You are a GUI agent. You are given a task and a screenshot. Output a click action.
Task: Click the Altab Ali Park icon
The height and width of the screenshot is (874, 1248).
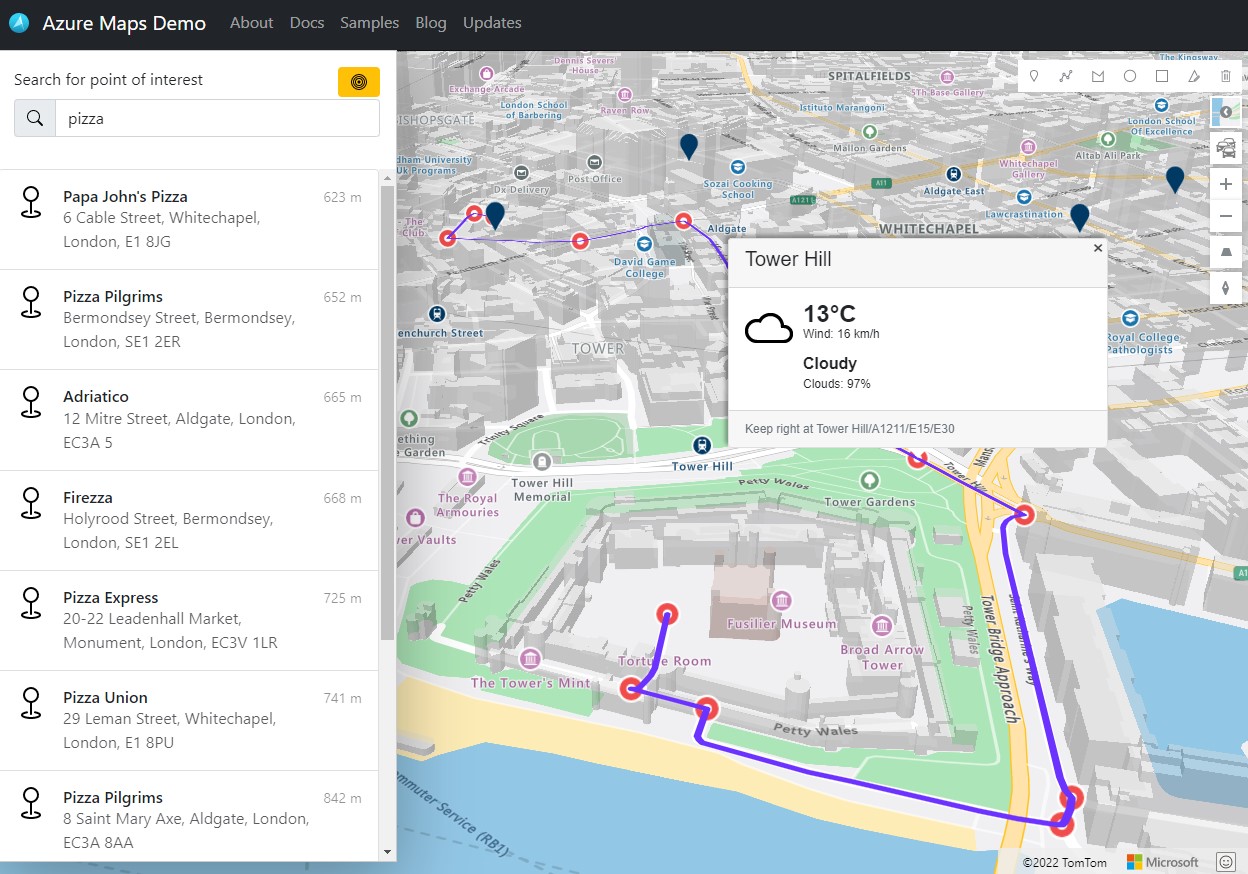click(x=1108, y=139)
